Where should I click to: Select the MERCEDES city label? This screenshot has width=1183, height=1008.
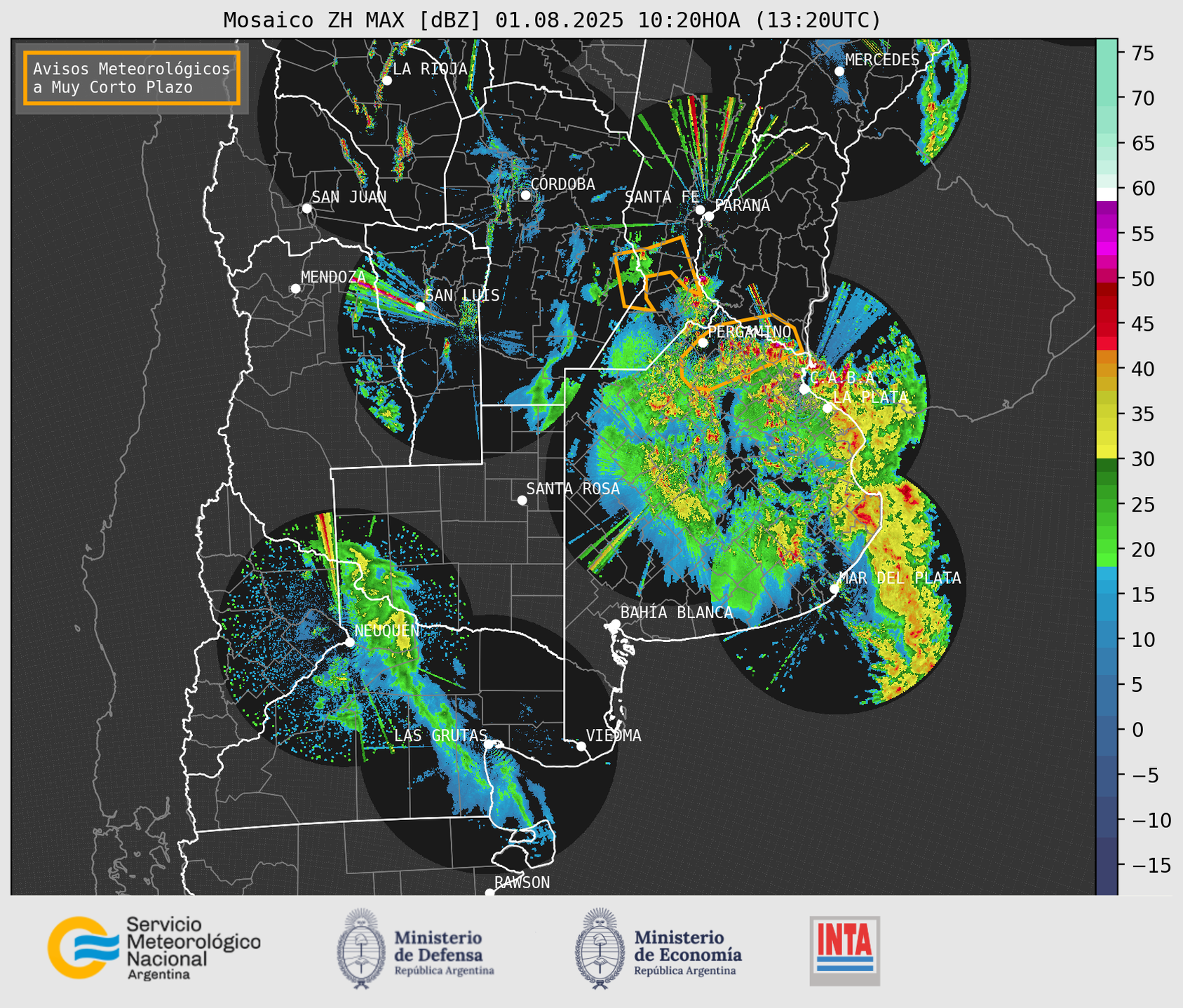click(x=882, y=60)
